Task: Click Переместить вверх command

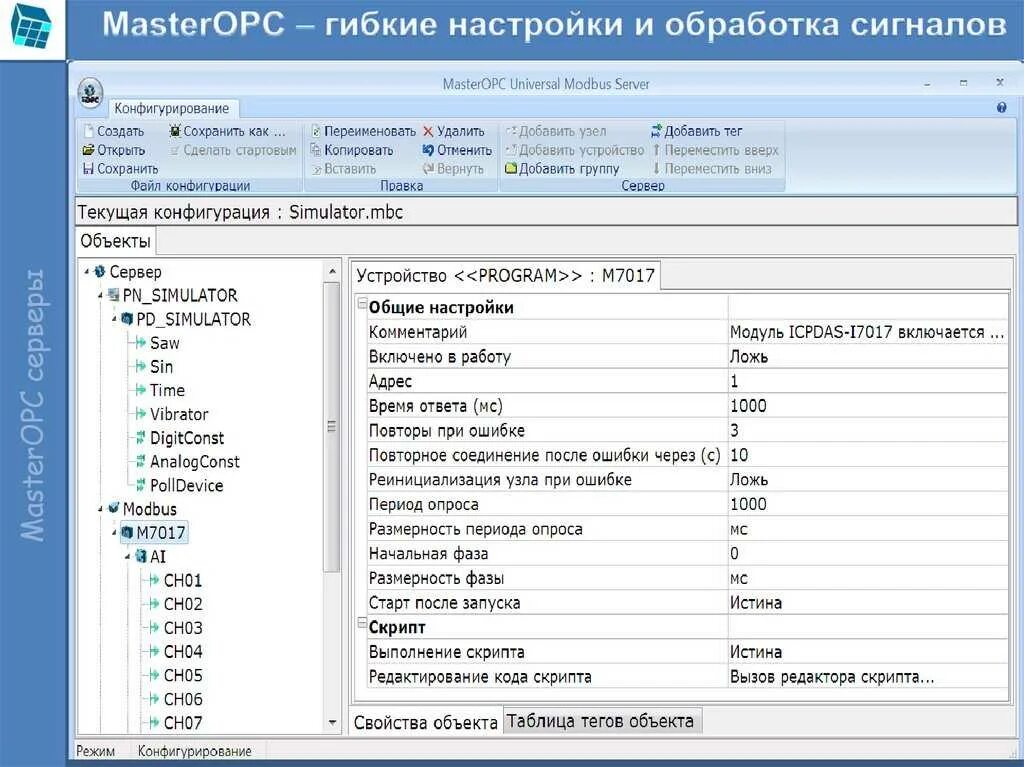Action: coord(715,150)
